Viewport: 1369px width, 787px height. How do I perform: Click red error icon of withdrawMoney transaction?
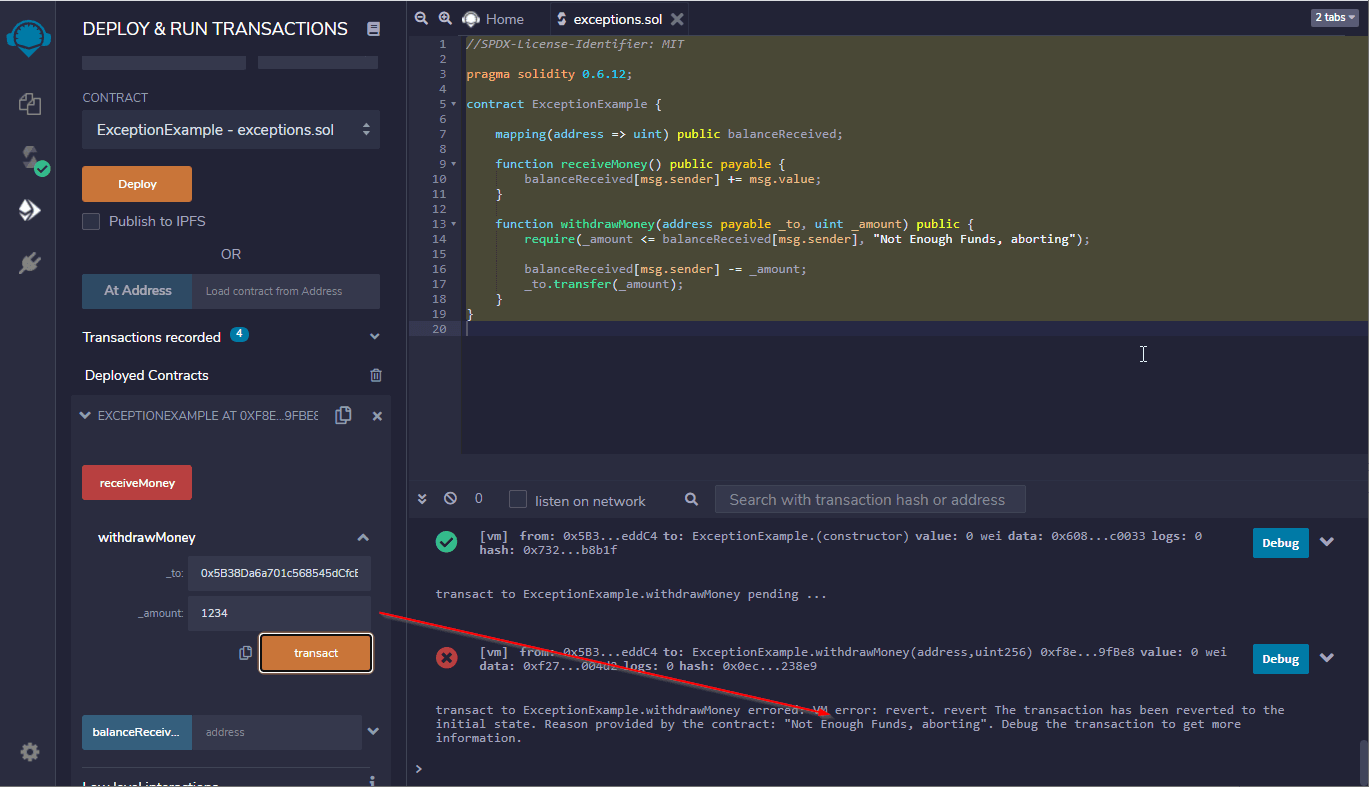coord(446,658)
